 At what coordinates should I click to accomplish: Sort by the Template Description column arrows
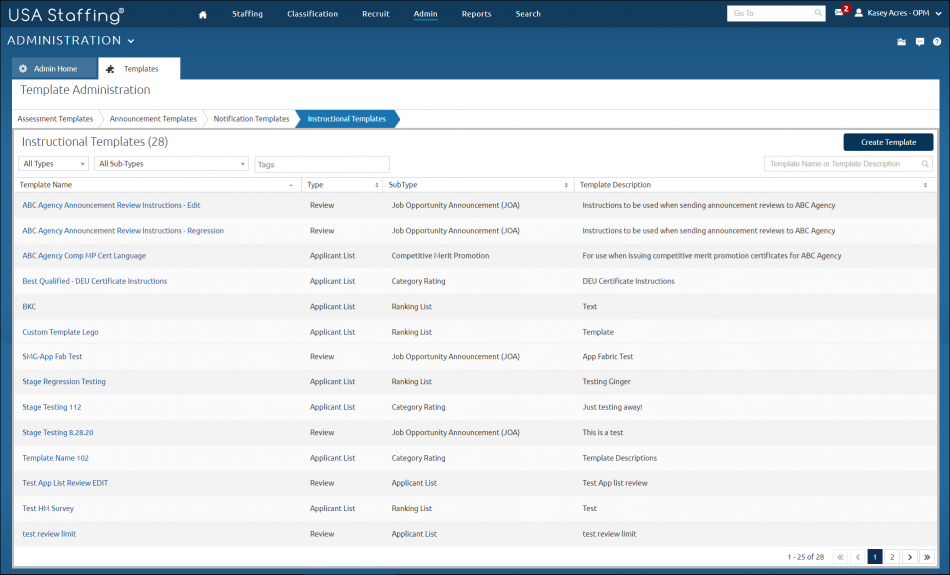(x=925, y=185)
